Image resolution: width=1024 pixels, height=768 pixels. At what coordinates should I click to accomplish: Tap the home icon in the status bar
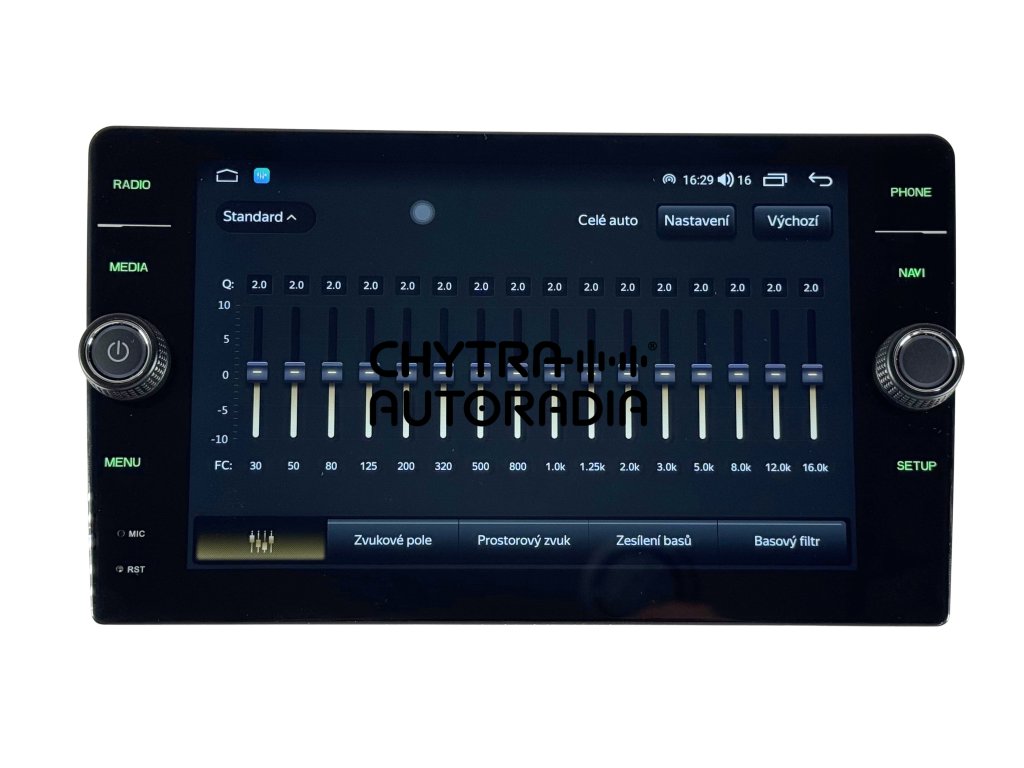tap(227, 176)
